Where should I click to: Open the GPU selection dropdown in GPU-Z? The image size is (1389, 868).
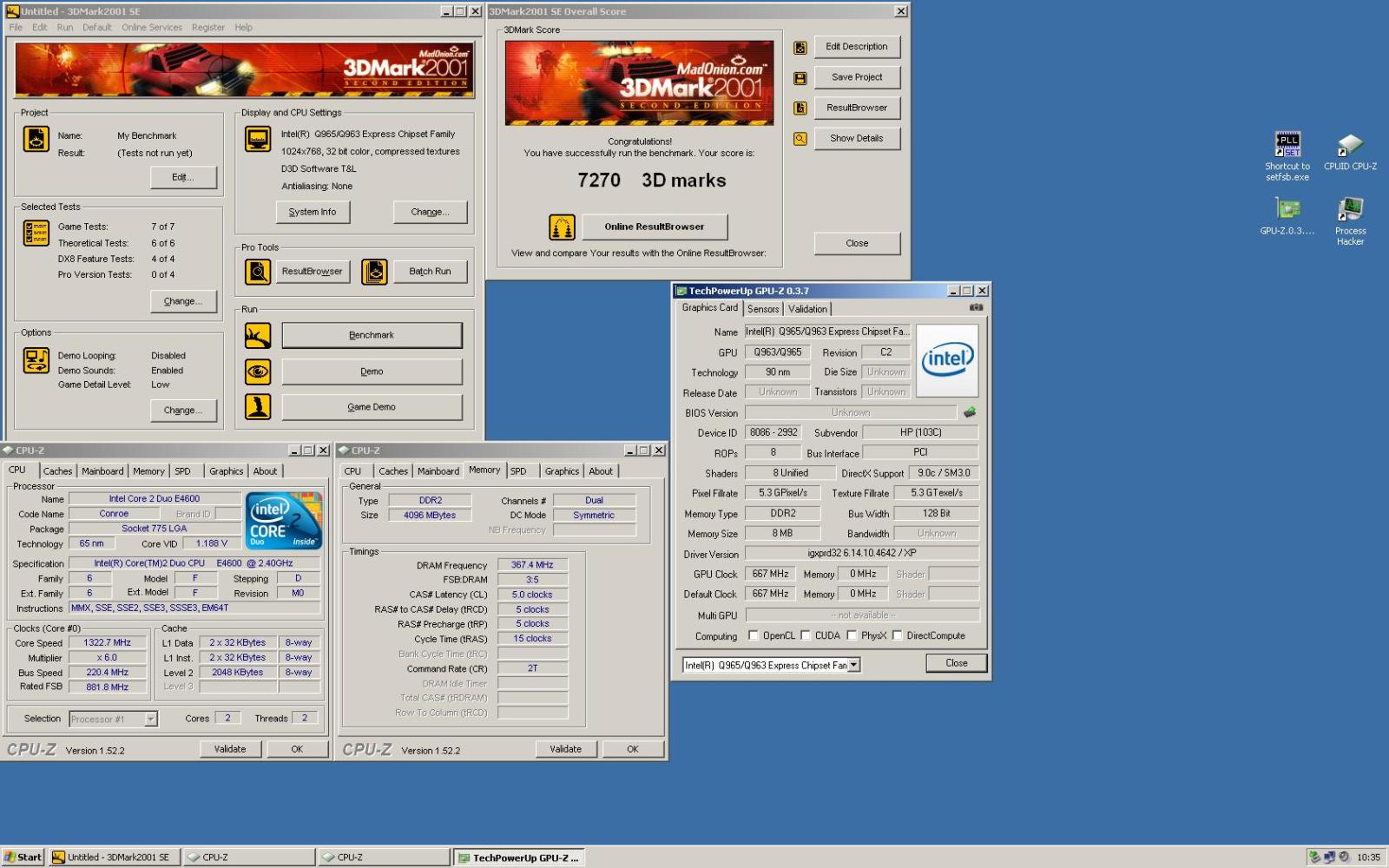(854, 665)
